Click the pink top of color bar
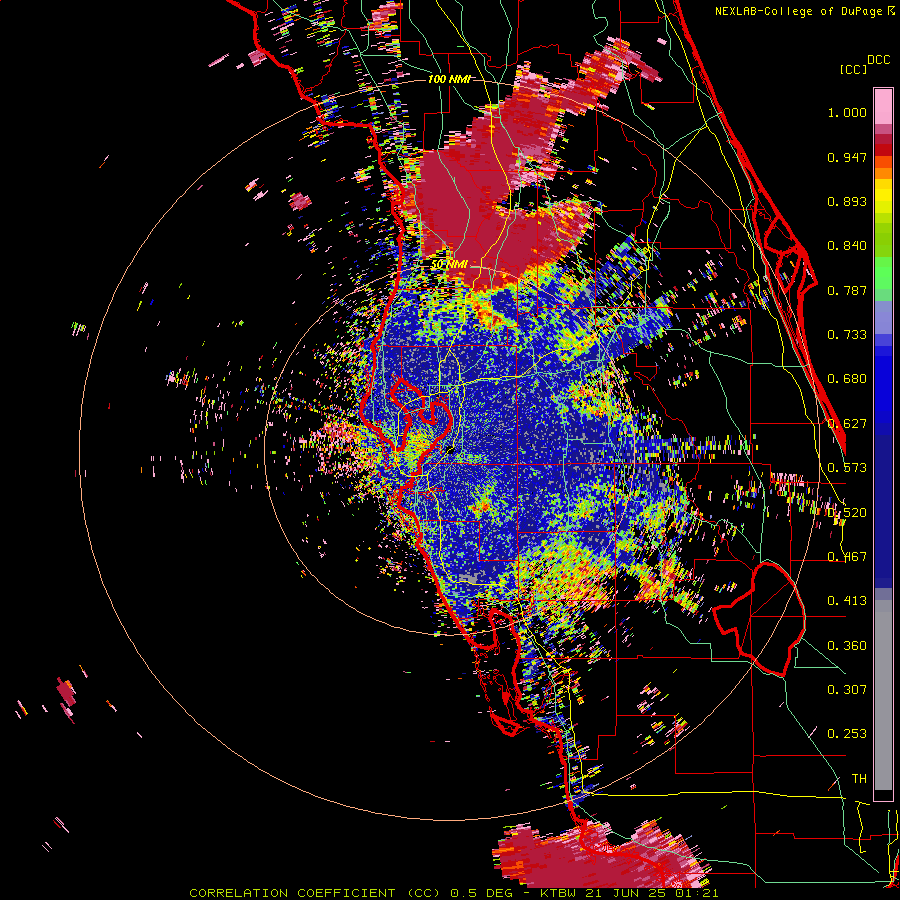 pyautogui.click(x=883, y=107)
